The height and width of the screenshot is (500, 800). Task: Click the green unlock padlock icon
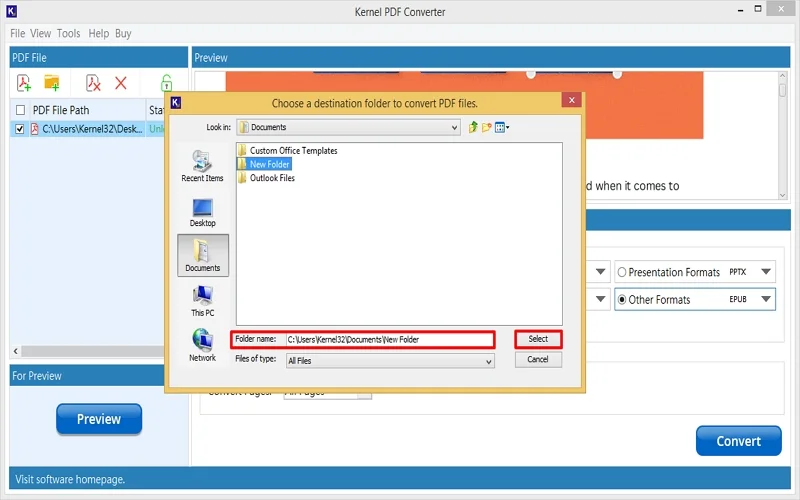point(166,83)
